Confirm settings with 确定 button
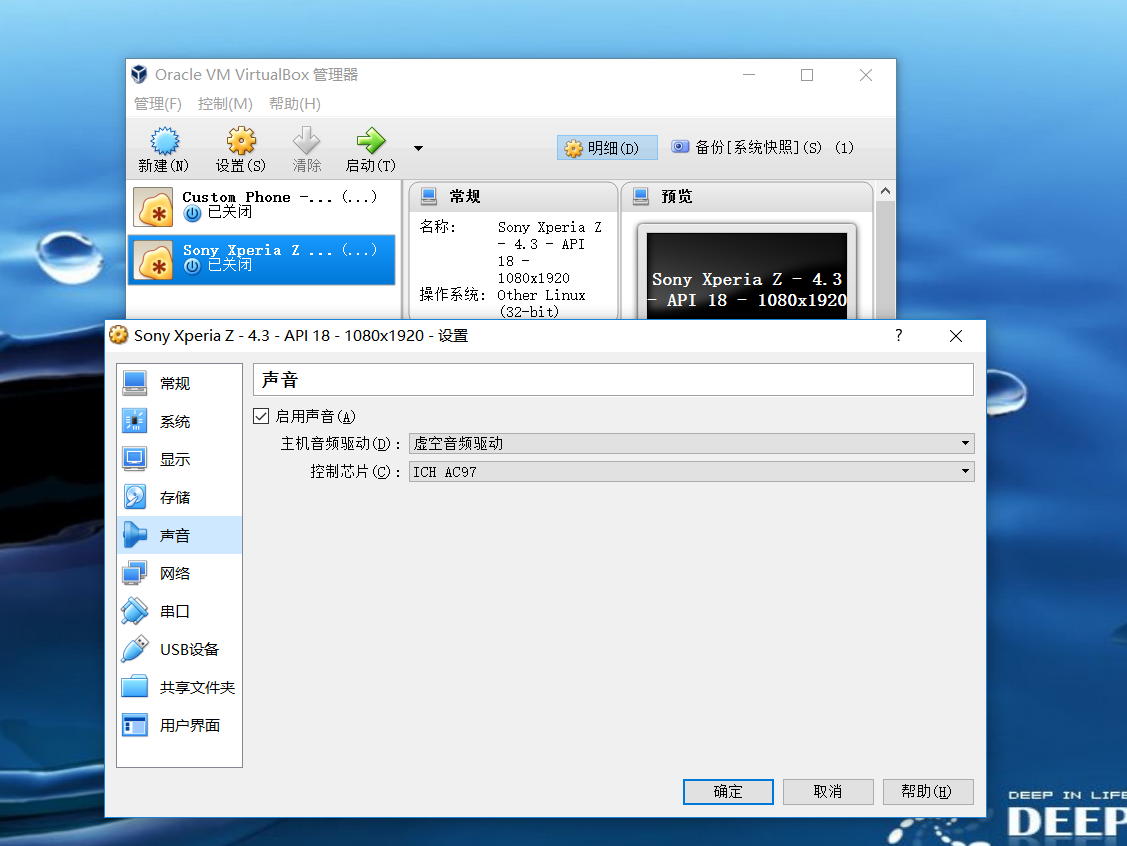Viewport: 1127px width, 846px height. click(728, 791)
